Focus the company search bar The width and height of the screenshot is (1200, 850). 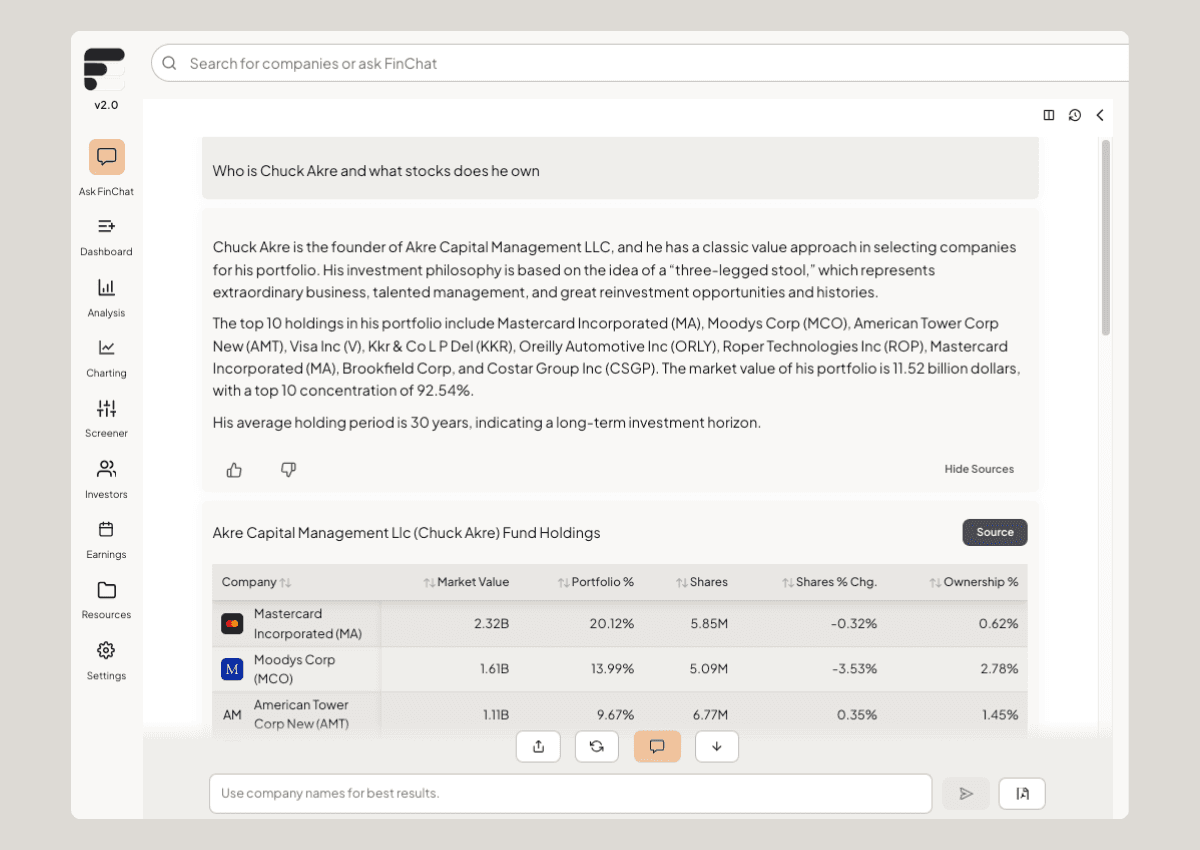click(x=640, y=63)
